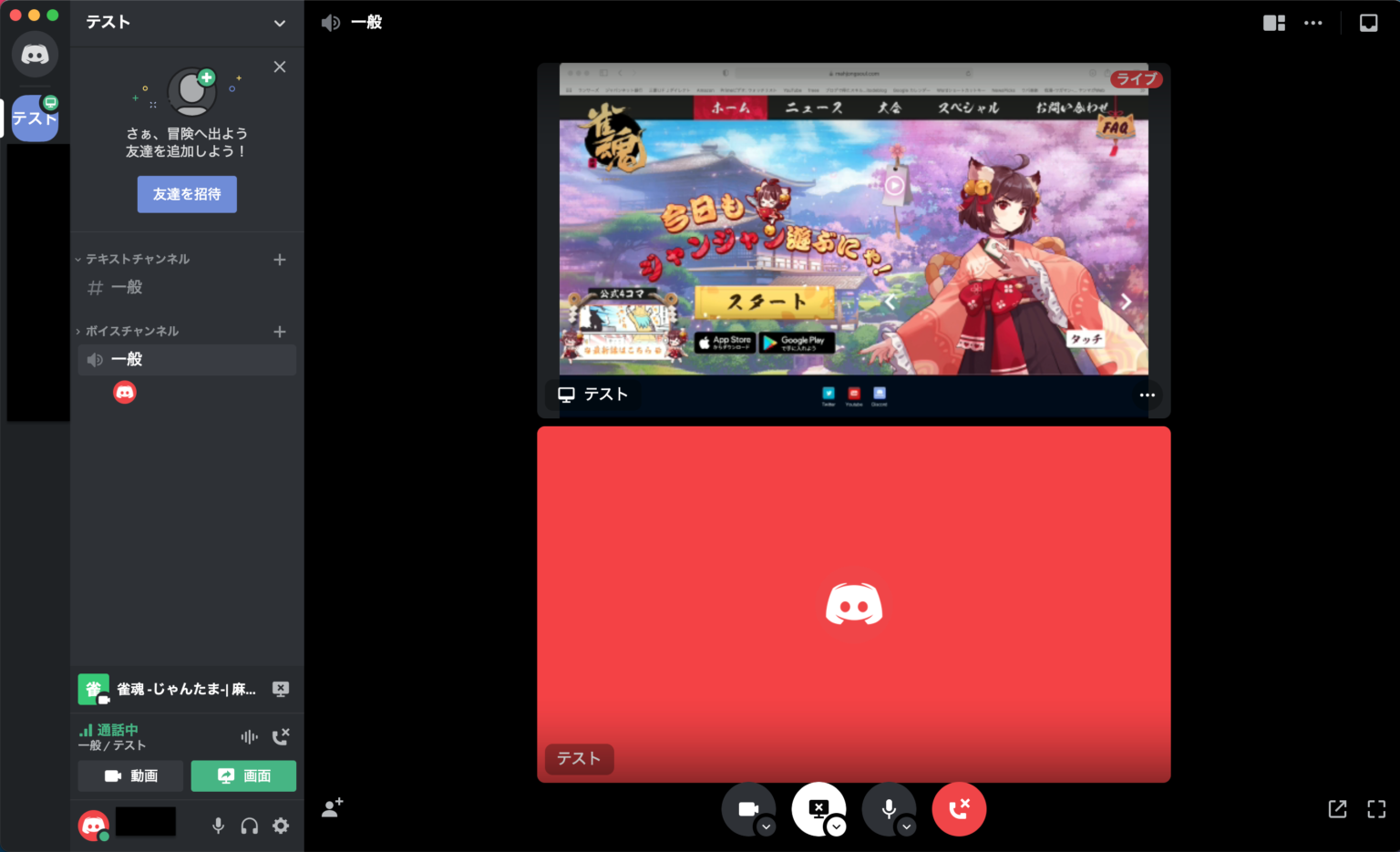Dismiss the invite friends banner

pos(280,67)
